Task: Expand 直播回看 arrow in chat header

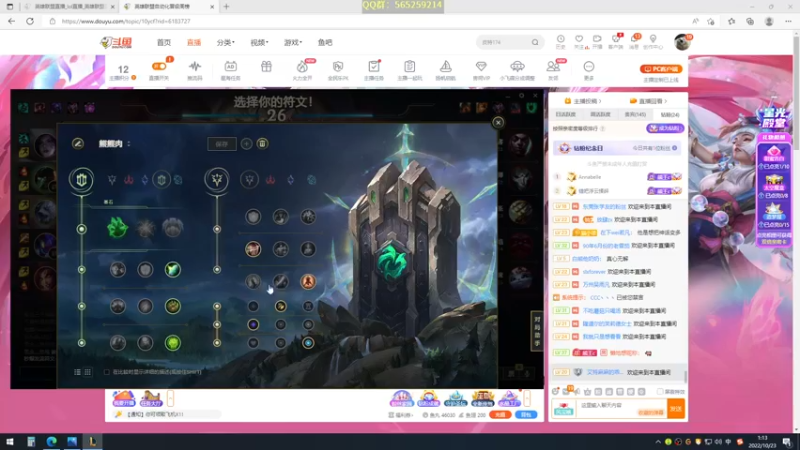Action: coord(665,101)
